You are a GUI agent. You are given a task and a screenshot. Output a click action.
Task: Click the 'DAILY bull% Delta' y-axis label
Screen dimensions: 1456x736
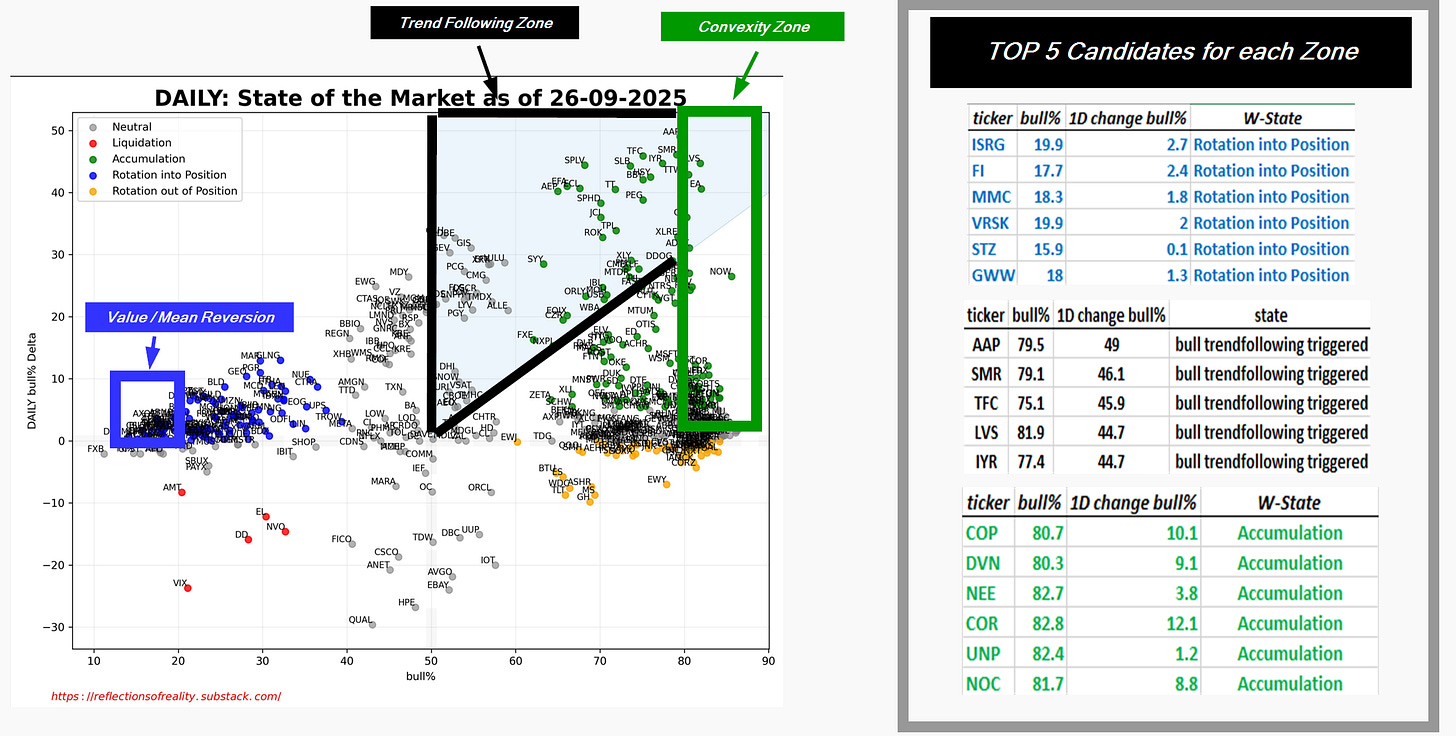(x=31, y=379)
